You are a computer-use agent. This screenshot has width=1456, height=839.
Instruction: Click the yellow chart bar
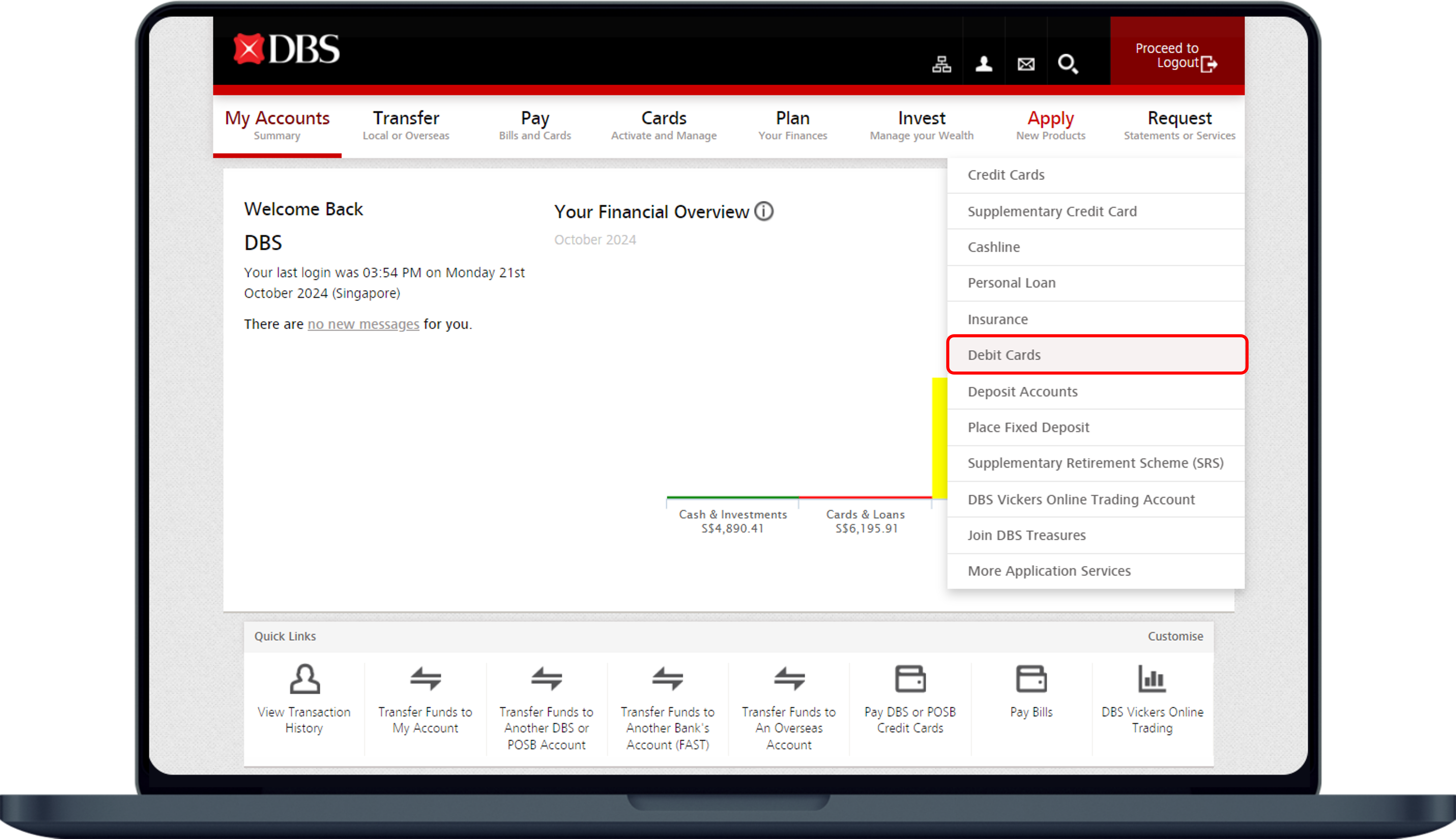pyautogui.click(x=939, y=438)
